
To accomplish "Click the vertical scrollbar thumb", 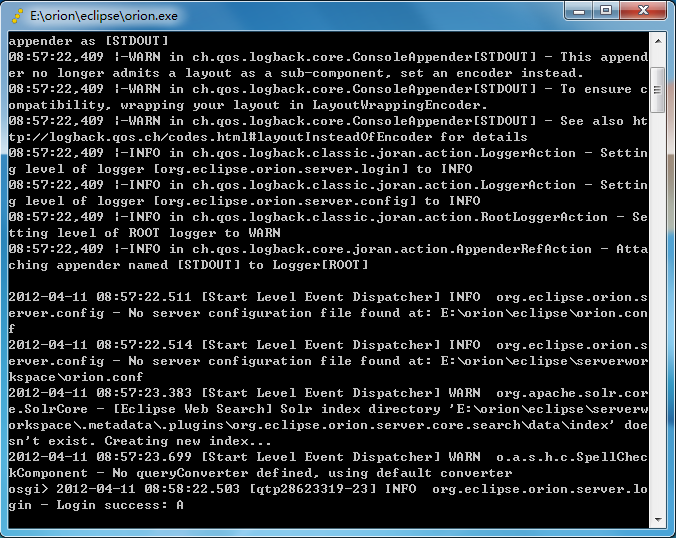I will (658, 90).
